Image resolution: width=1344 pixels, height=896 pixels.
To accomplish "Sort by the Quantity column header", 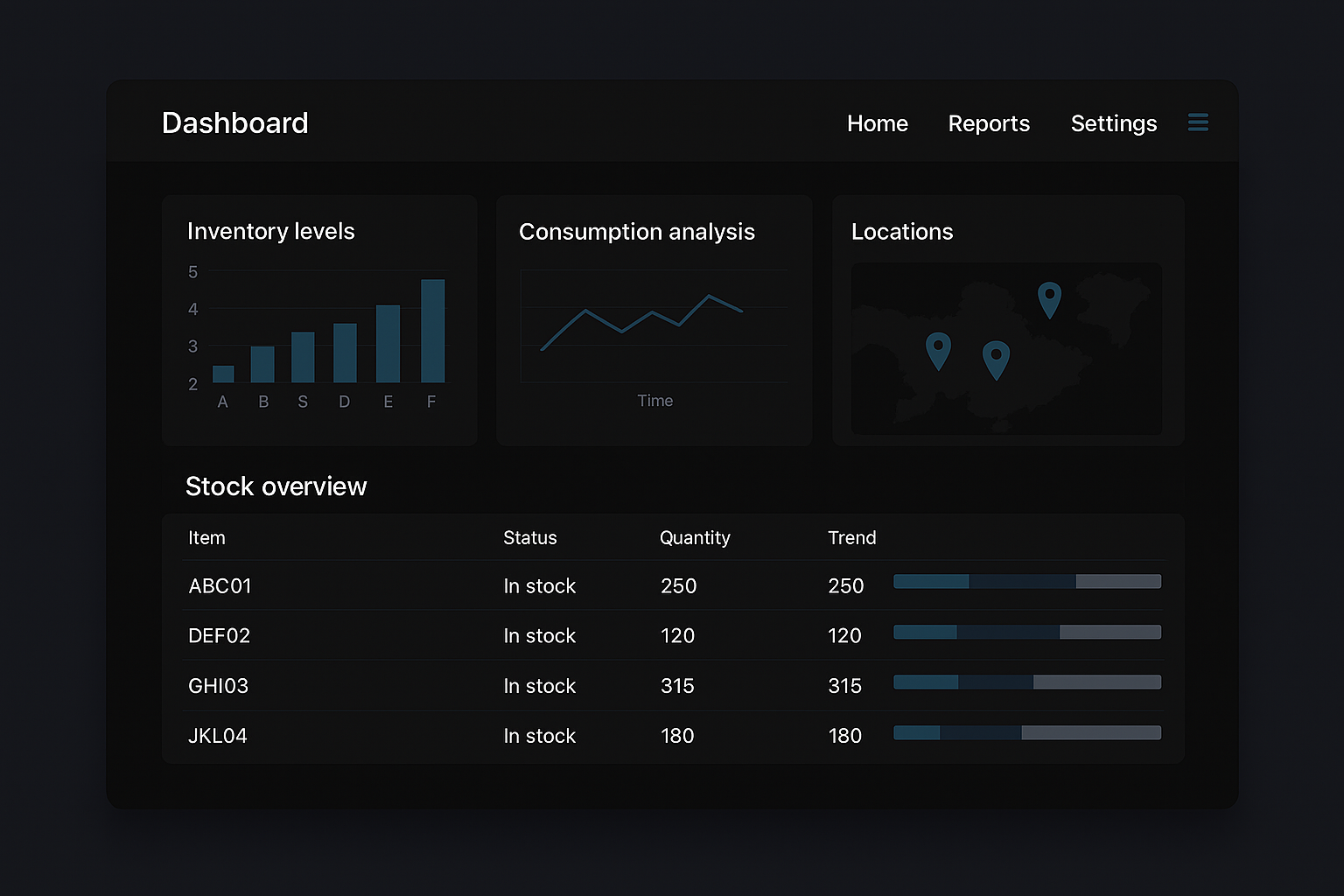I will 695,538.
